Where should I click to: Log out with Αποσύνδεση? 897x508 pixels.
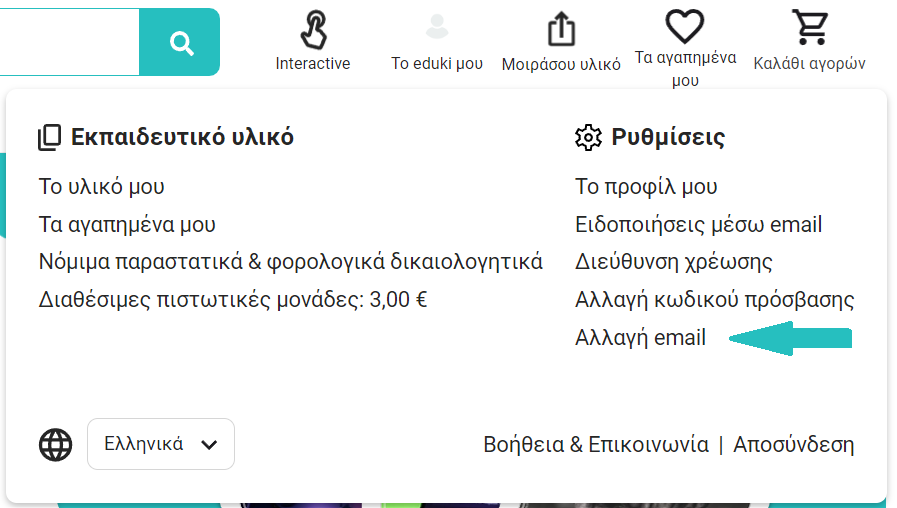point(794,445)
